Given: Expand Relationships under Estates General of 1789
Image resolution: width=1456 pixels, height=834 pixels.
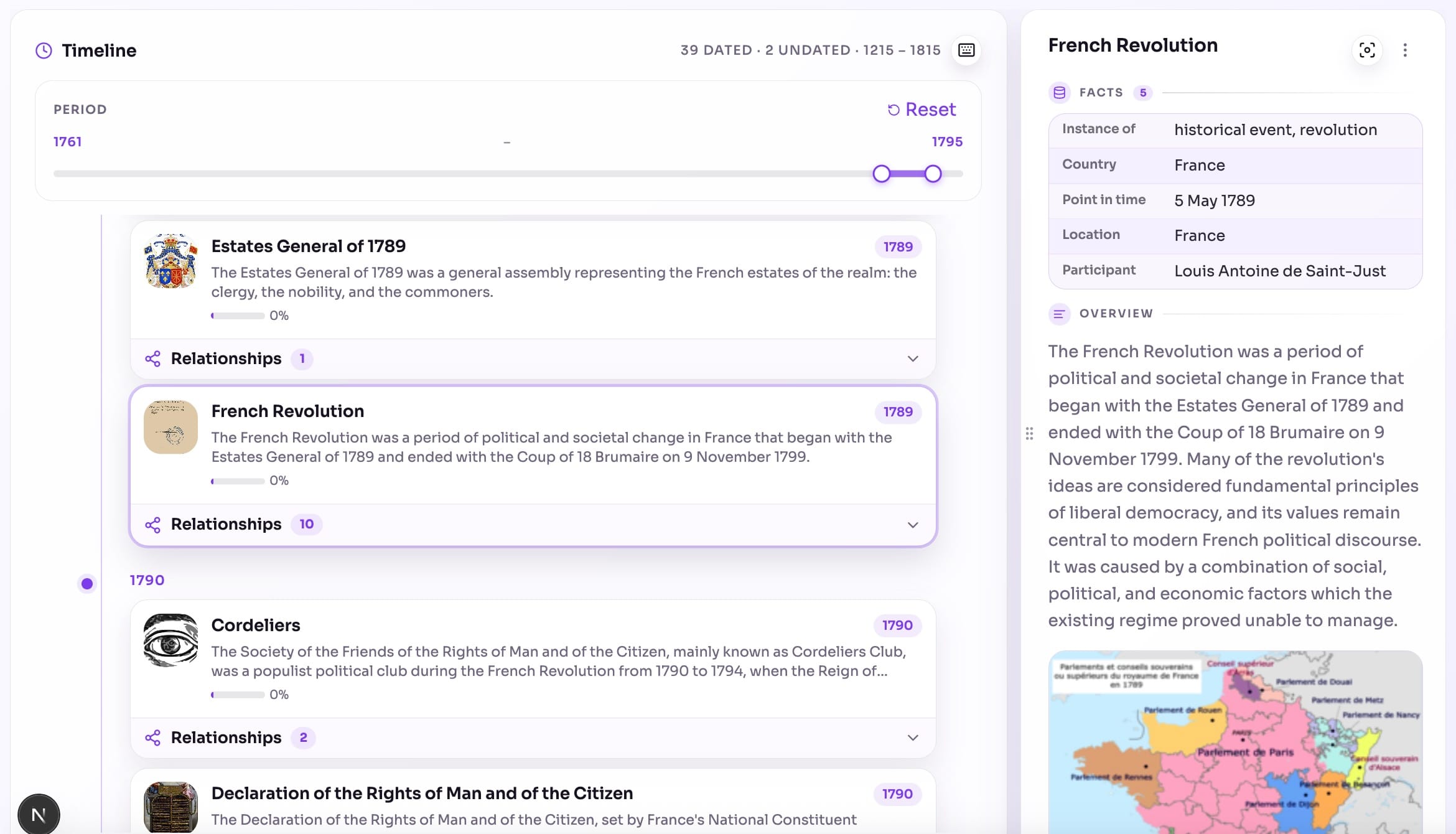Looking at the screenshot, I should click(x=913, y=358).
